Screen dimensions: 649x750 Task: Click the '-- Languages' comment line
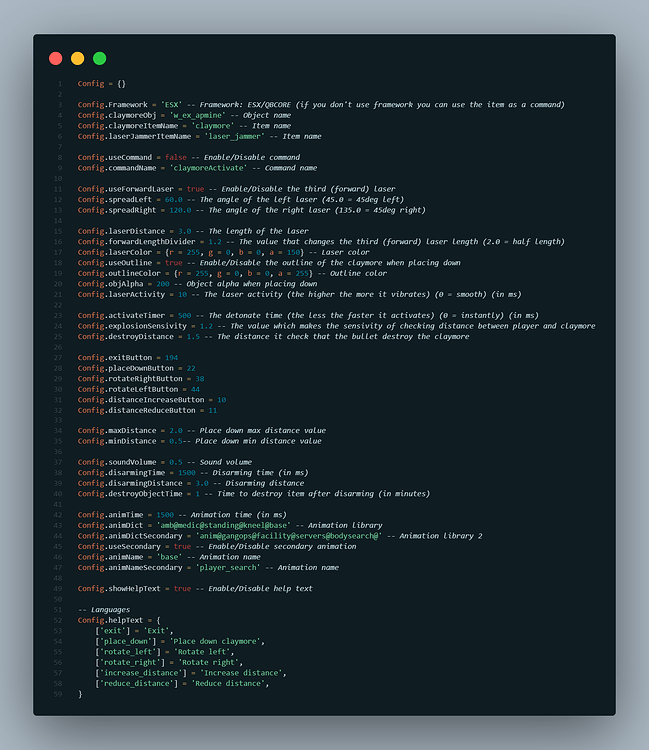click(x=104, y=609)
